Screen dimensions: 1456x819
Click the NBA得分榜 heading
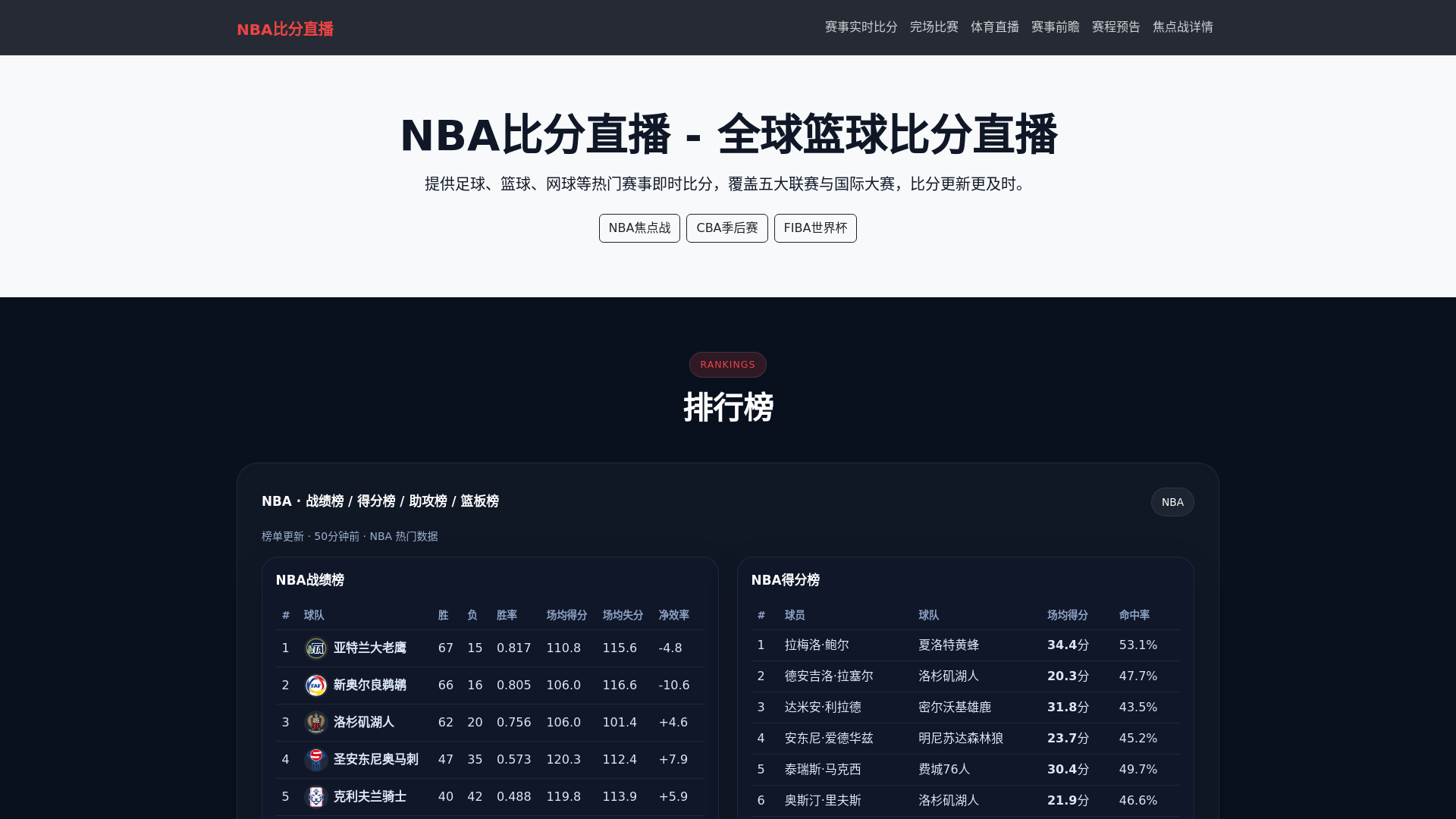tap(786, 580)
